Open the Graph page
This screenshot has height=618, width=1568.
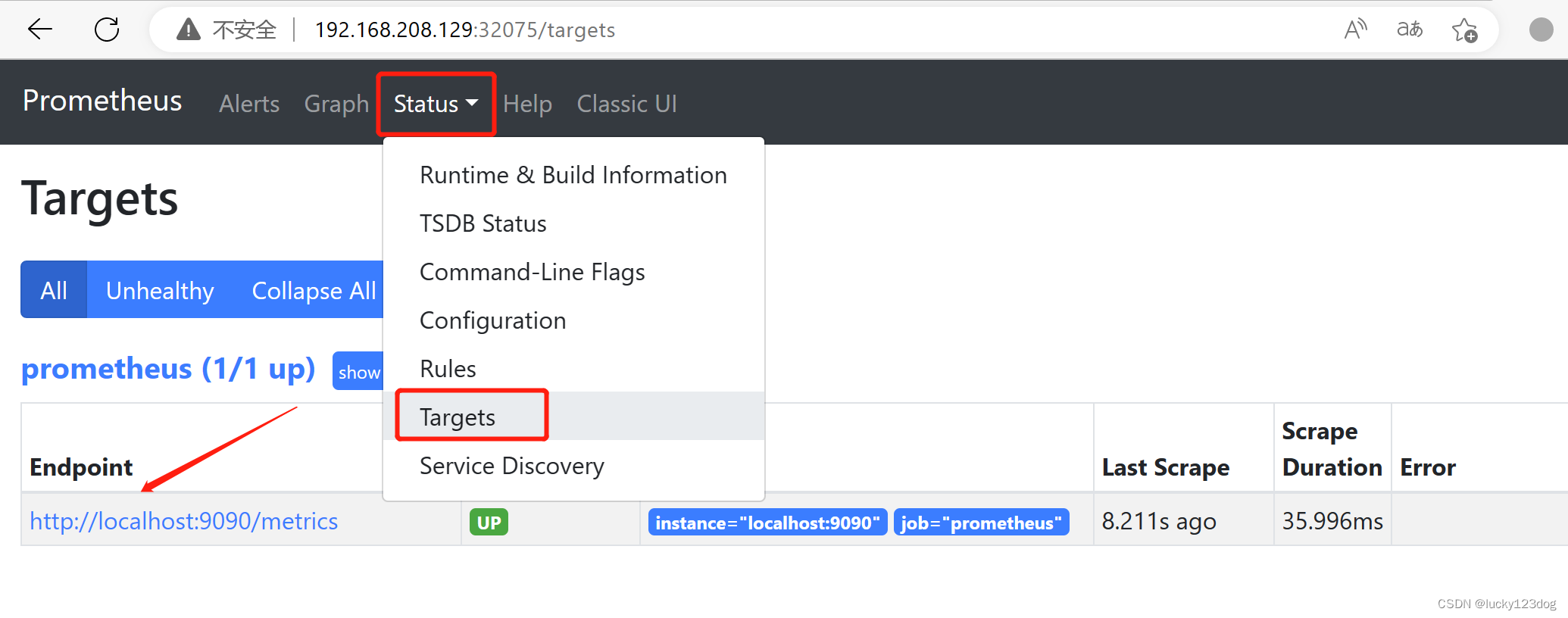tap(336, 104)
